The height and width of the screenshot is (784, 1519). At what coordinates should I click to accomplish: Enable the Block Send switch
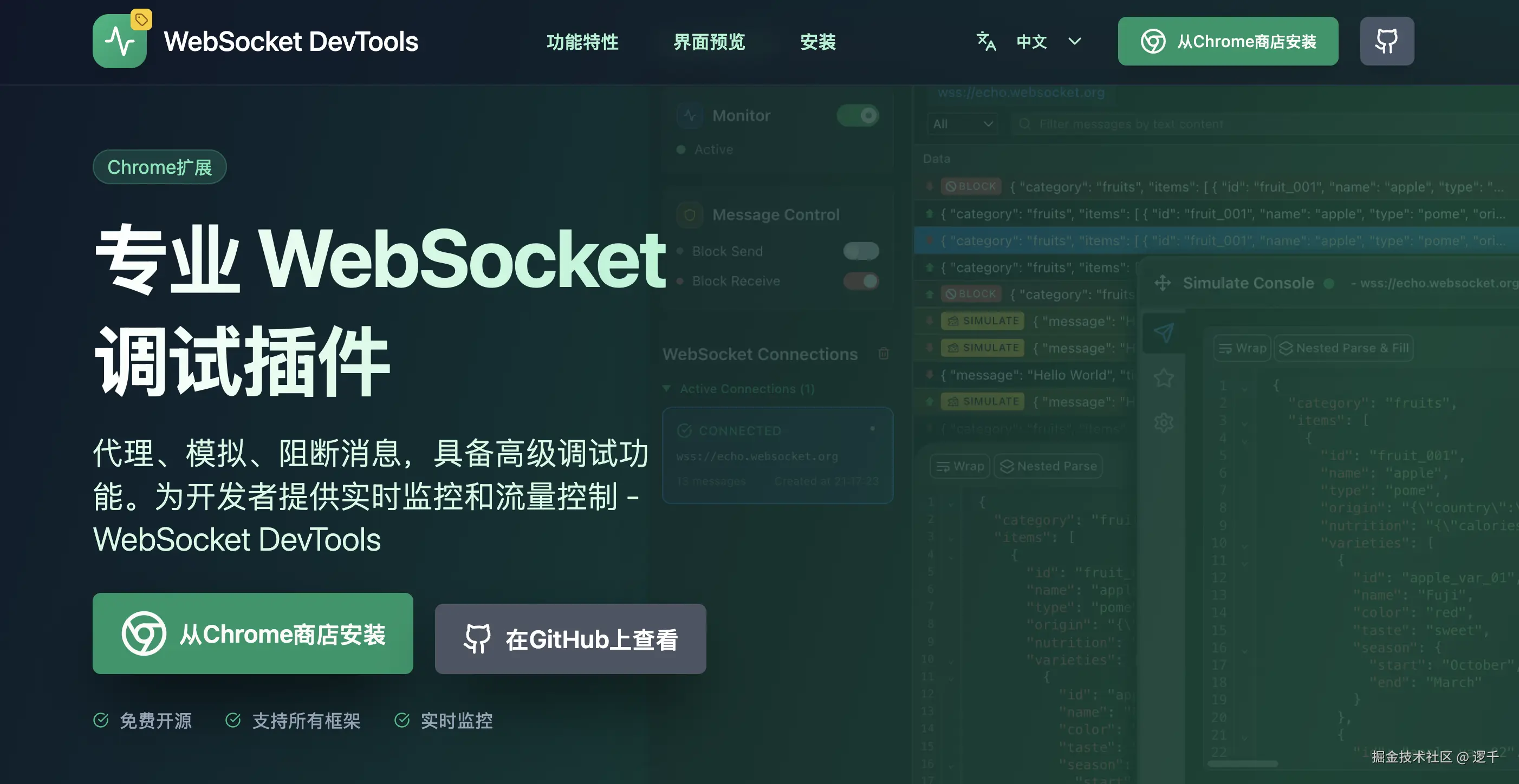pyautogui.click(x=860, y=251)
